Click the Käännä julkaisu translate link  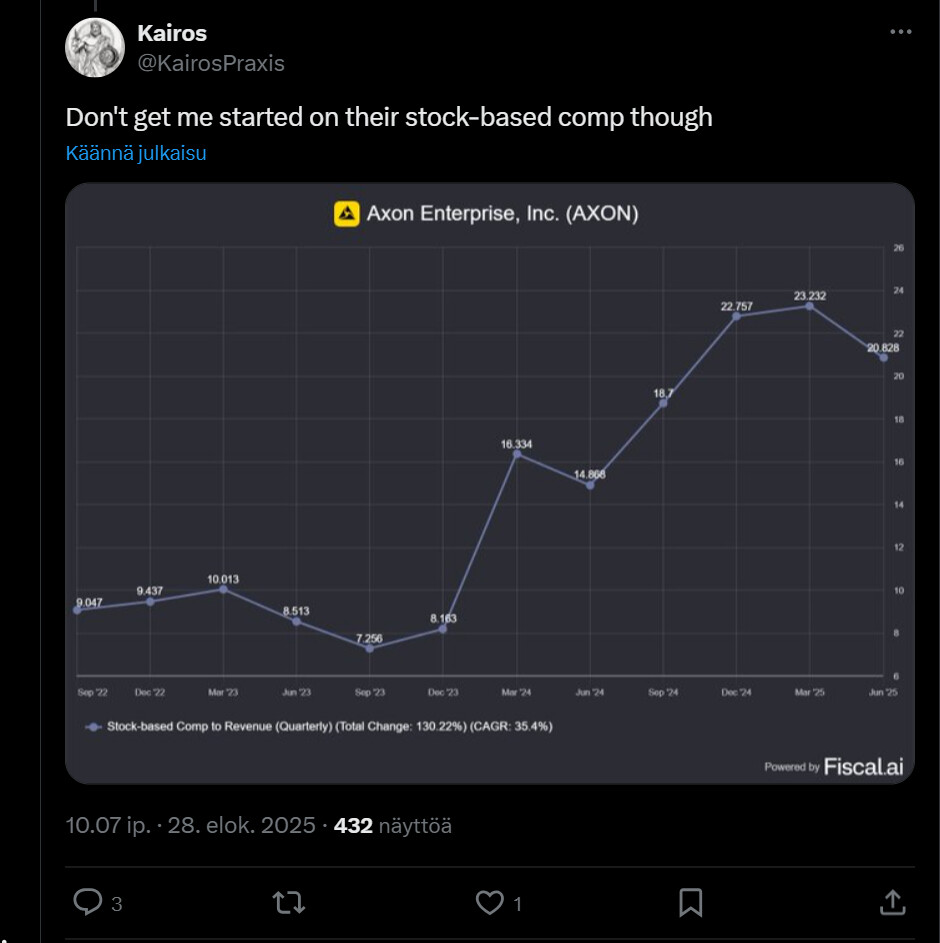coord(136,153)
